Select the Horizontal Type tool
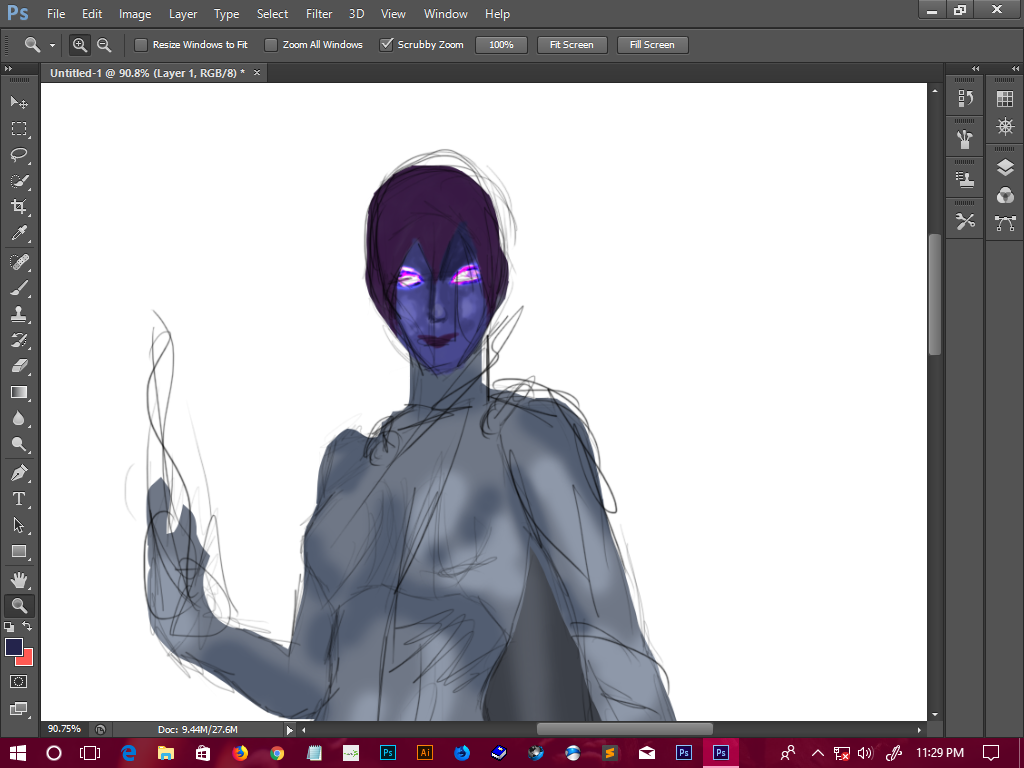 (x=19, y=499)
